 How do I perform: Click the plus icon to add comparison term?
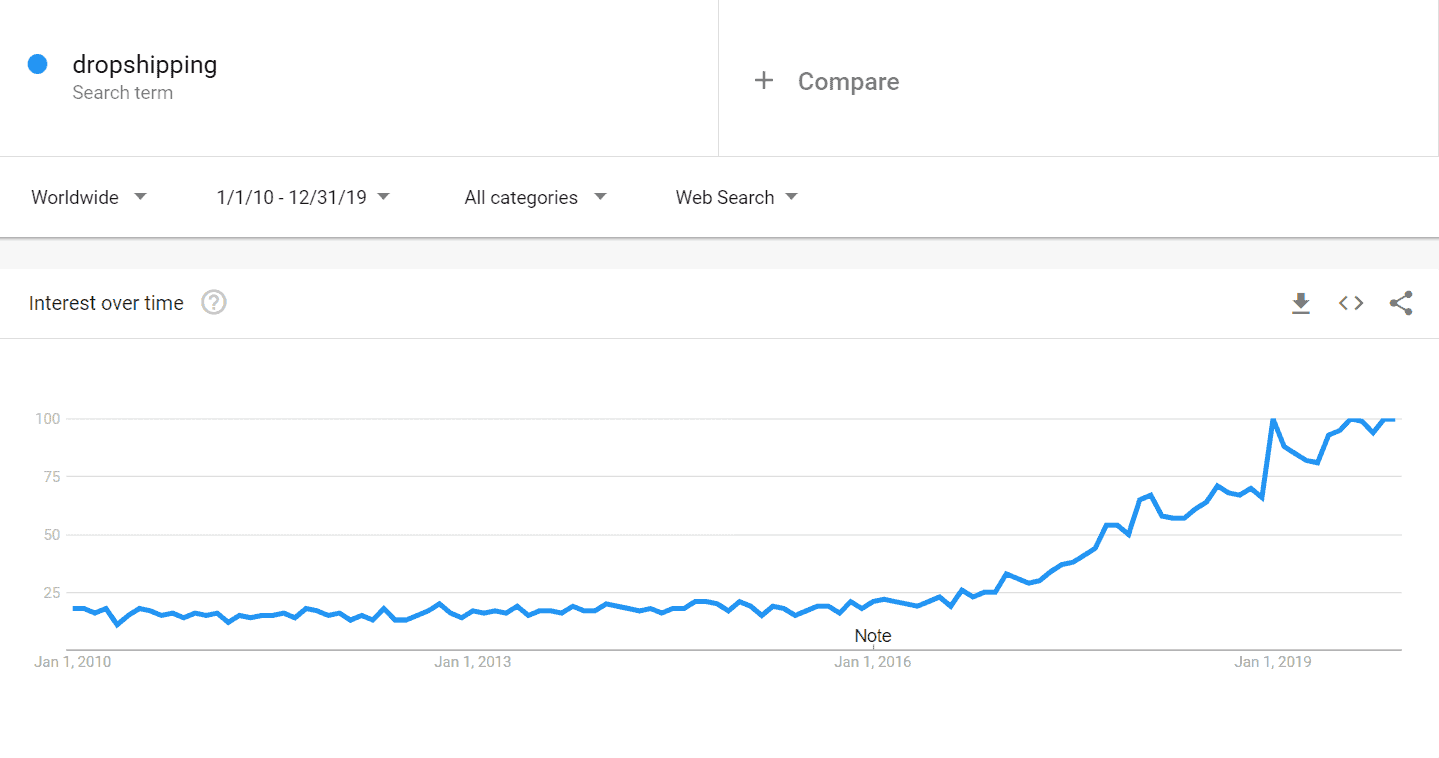point(764,80)
